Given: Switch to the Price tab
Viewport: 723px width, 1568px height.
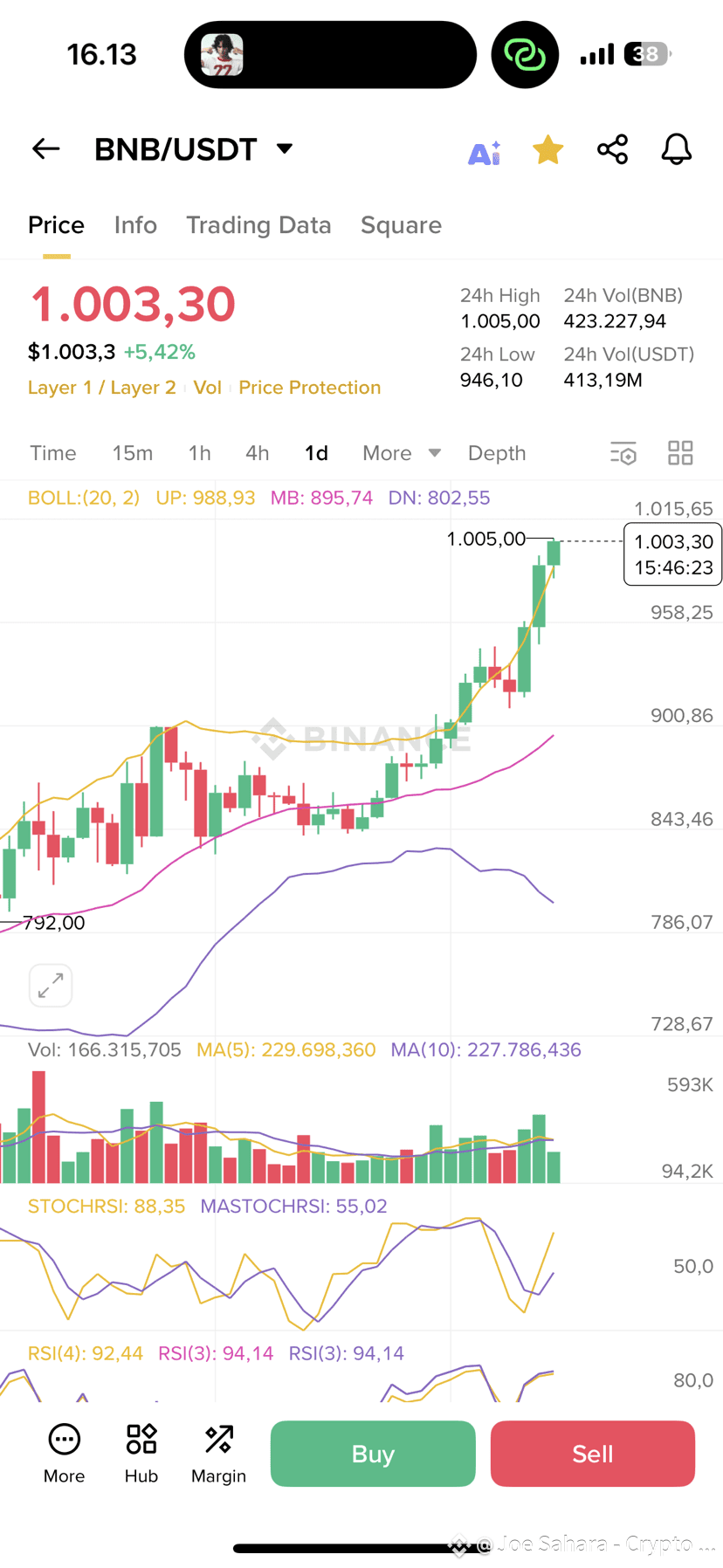Looking at the screenshot, I should point(56,225).
